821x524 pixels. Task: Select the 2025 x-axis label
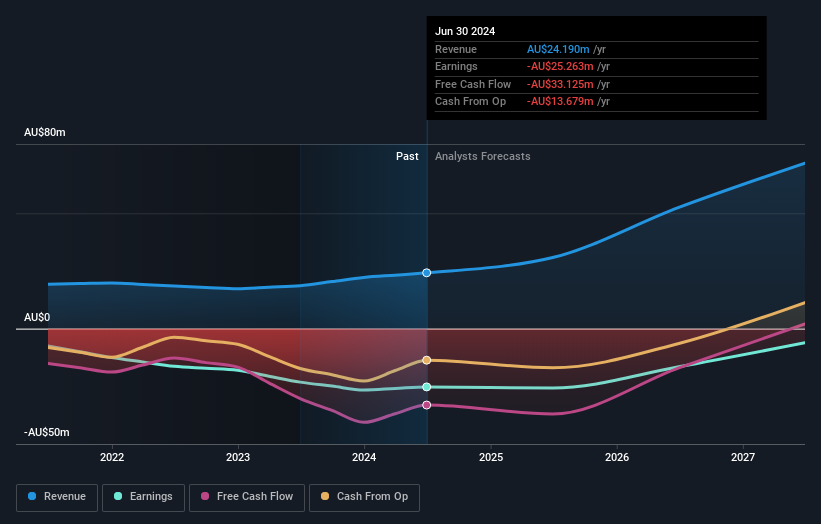(491, 457)
